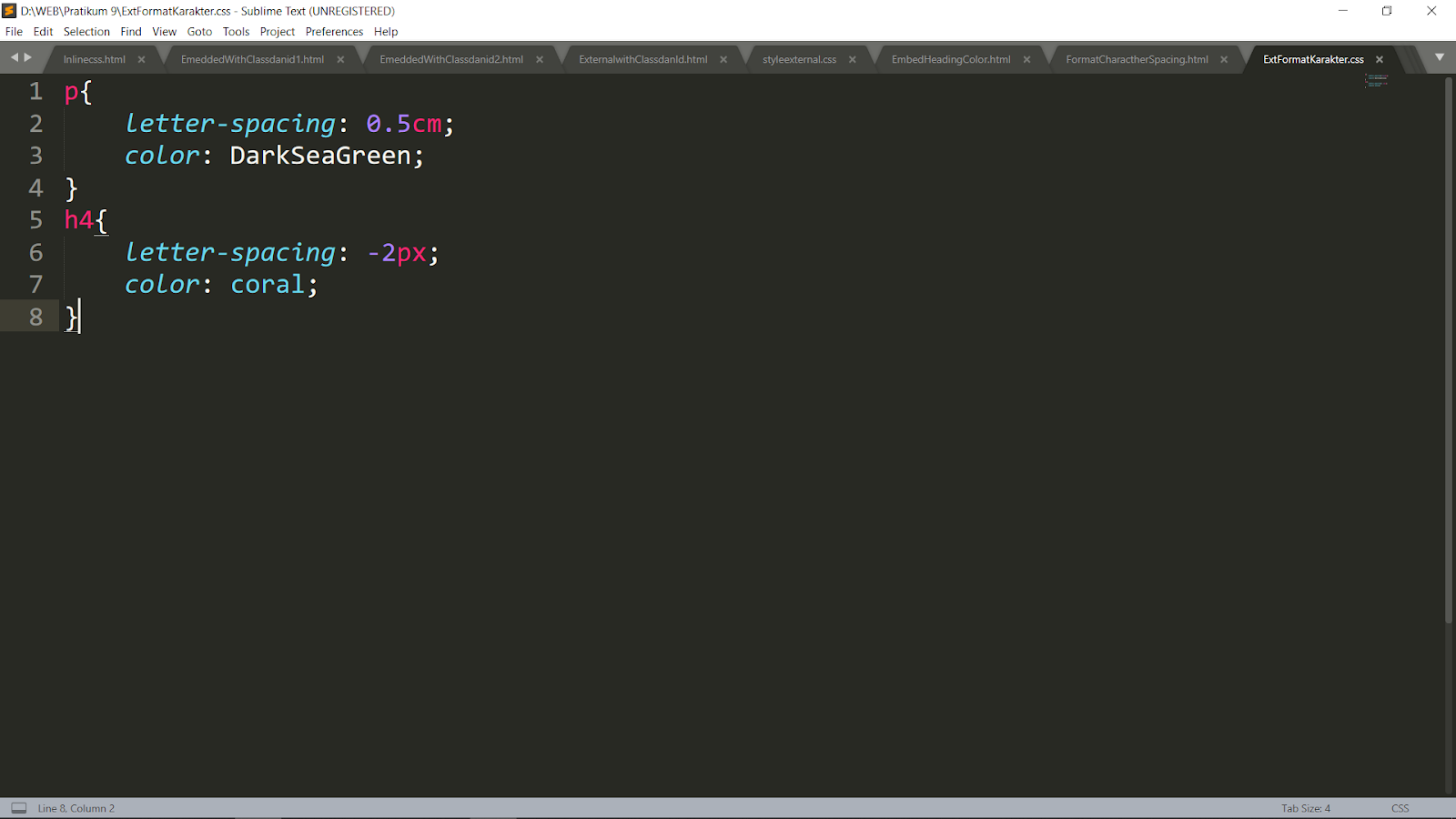Switch to the FormatCharactherSpacing.html tab
The width and height of the screenshot is (1456, 819).
pos(1137,58)
